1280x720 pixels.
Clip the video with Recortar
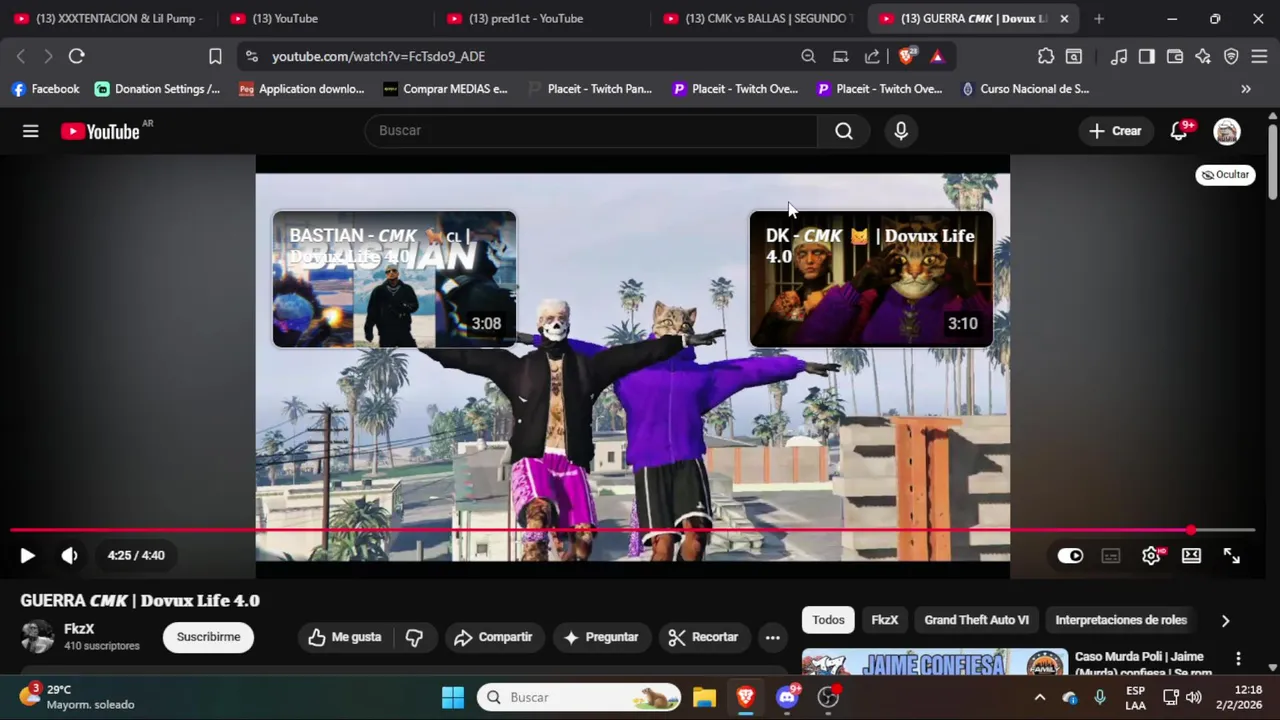tap(703, 637)
